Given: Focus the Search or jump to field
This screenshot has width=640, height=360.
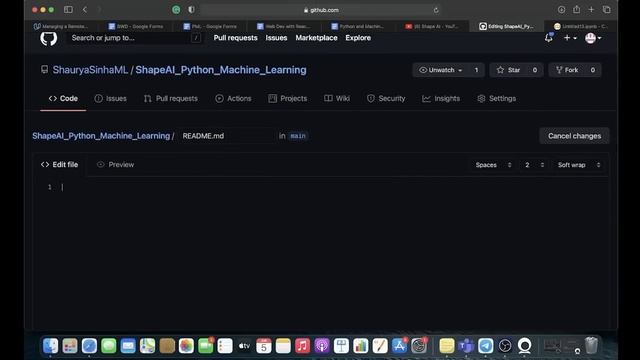Looking at the screenshot, I should [135, 38].
